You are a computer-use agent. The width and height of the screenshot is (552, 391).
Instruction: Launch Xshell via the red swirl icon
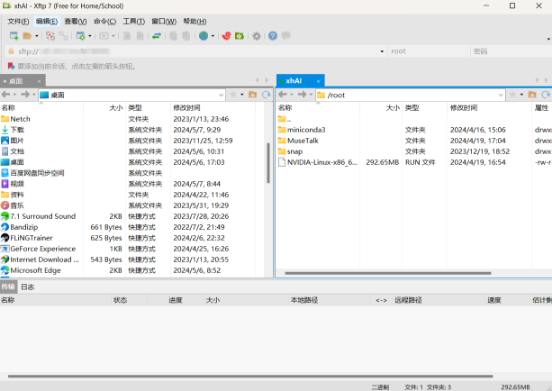point(226,36)
